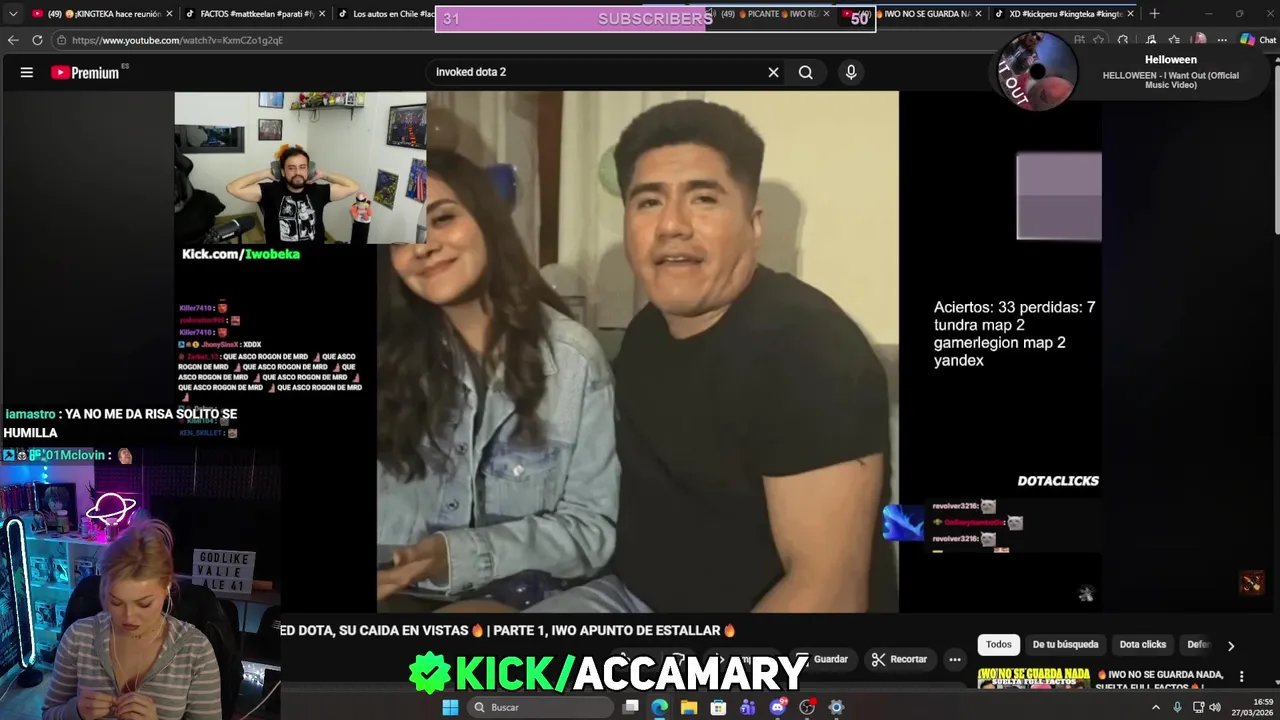Open the Windows Start menu

[450, 707]
